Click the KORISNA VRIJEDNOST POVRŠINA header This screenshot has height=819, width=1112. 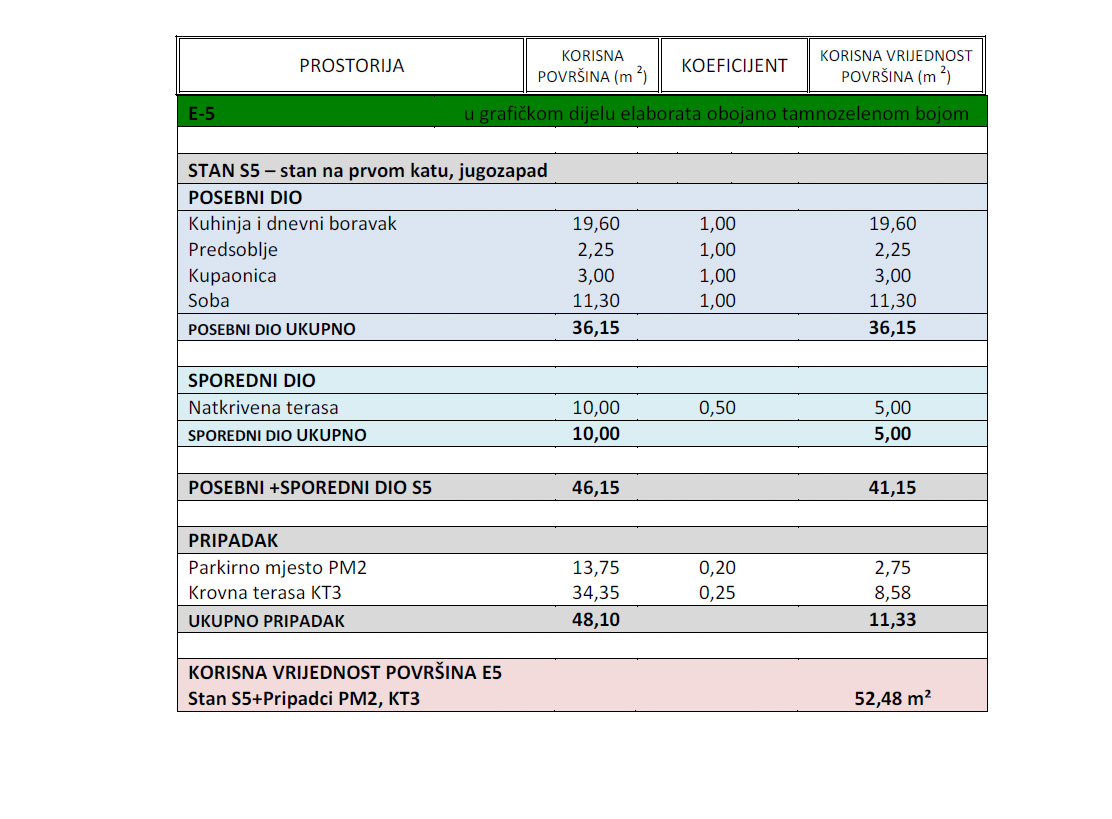pyautogui.click(x=896, y=66)
